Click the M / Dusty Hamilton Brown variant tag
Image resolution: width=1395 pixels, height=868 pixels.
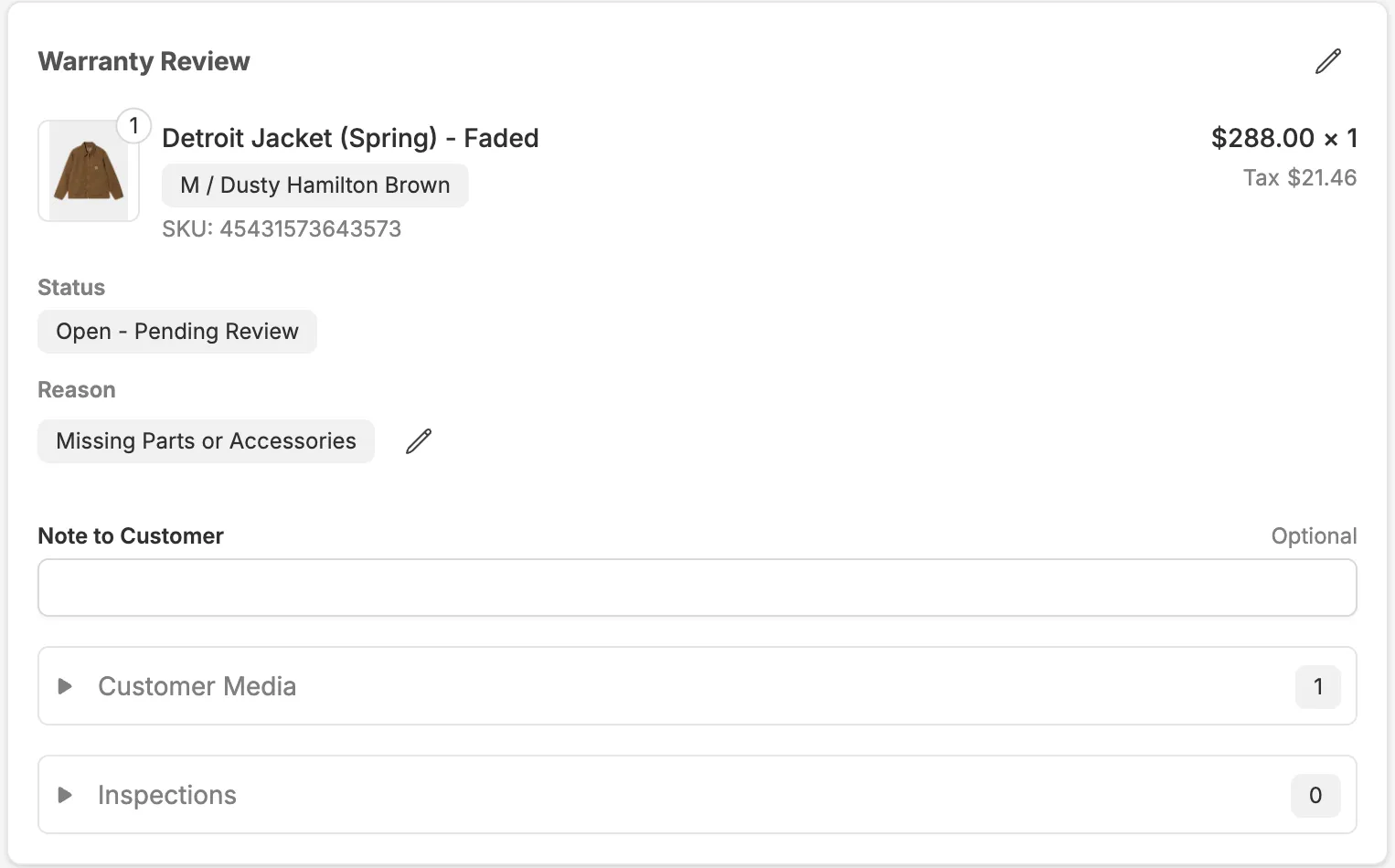[x=314, y=185]
